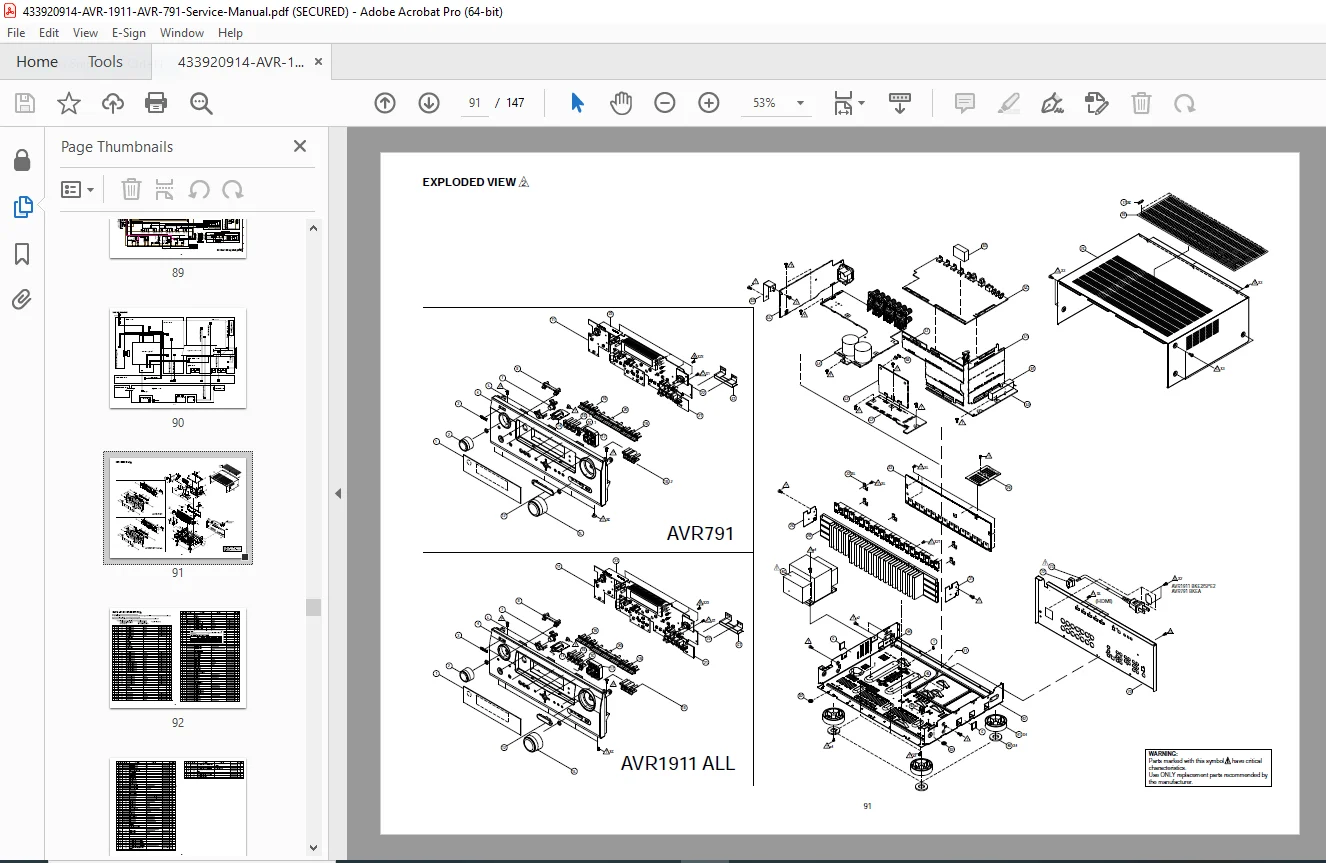Zoom out with the minus circle icon
The width and height of the screenshot is (1326, 863).
click(x=665, y=103)
